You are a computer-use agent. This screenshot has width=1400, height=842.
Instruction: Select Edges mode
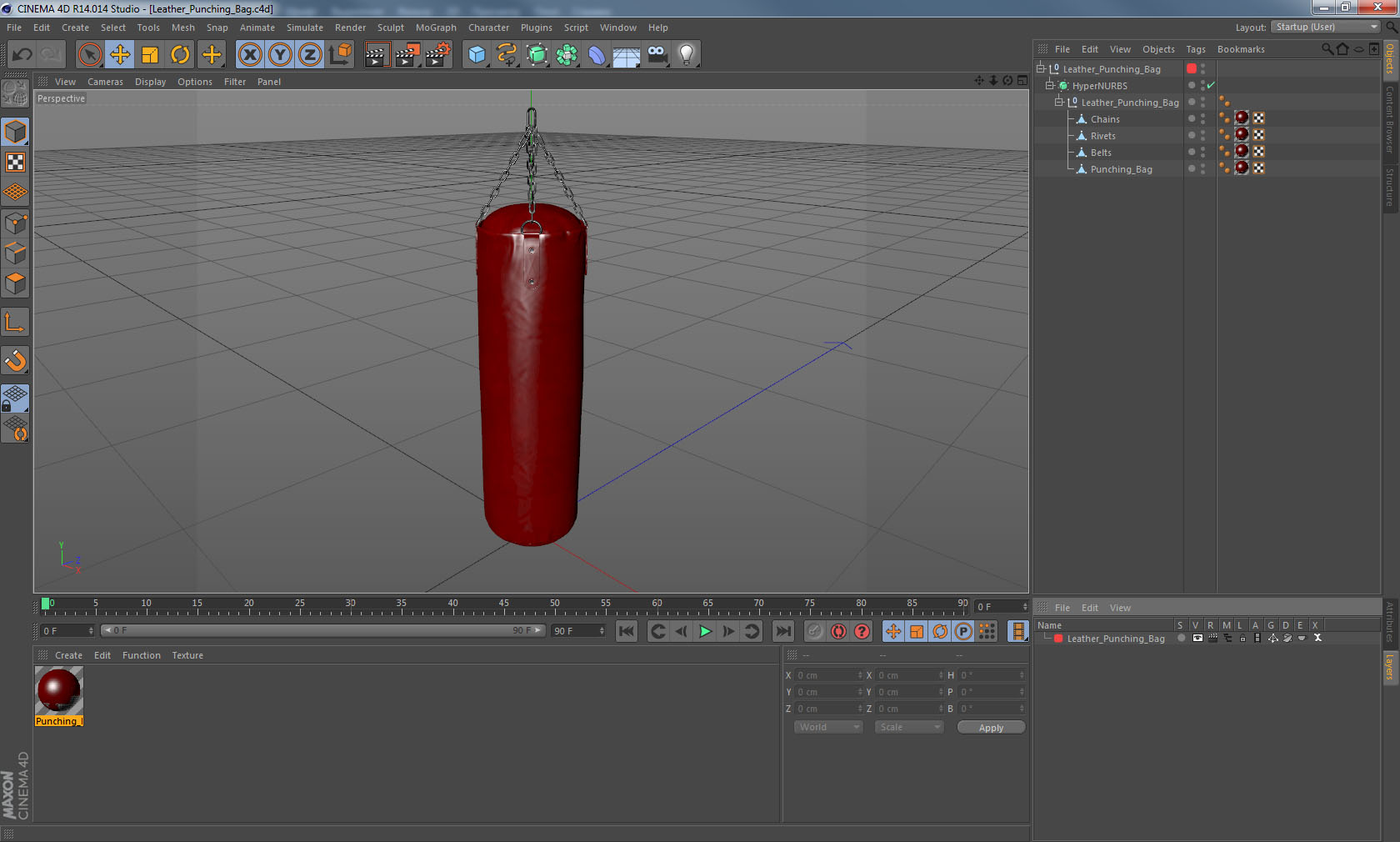coord(15,253)
